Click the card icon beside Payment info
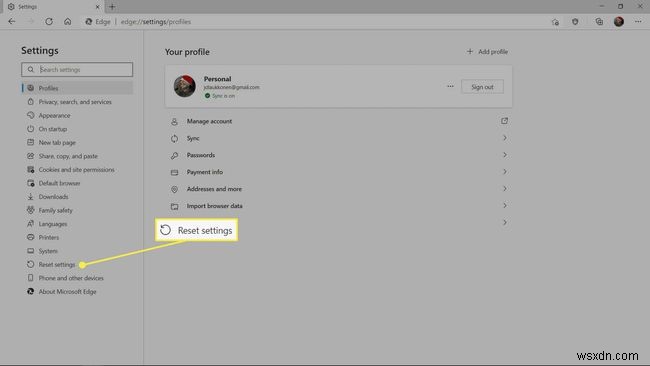This screenshot has width=650, height=366. click(x=175, y=172)
